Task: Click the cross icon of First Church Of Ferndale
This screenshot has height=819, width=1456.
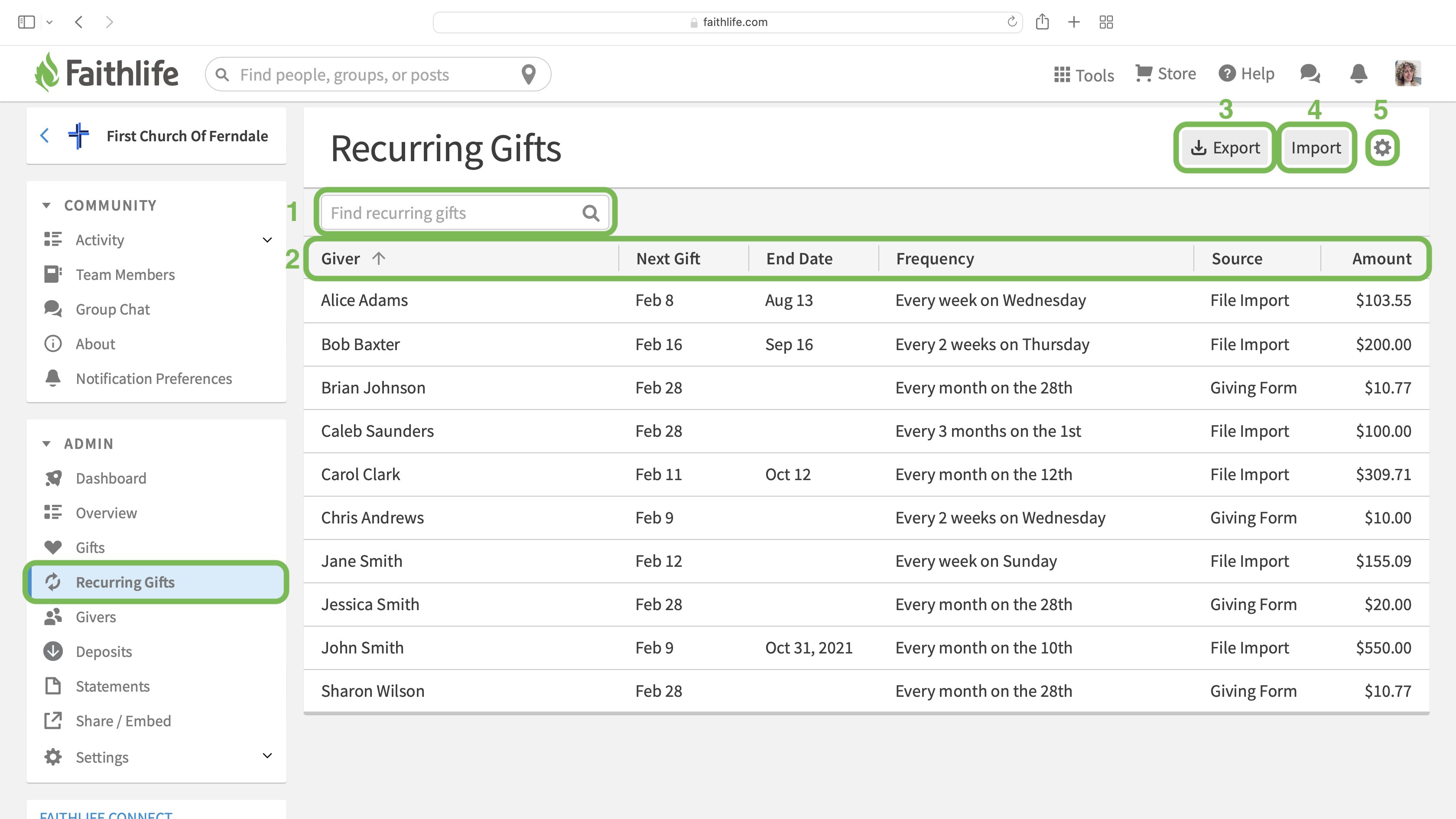Action: (78, 136)
